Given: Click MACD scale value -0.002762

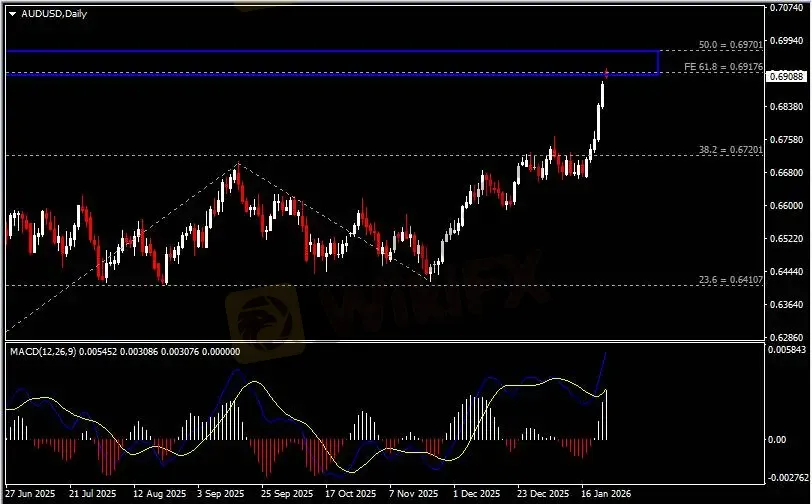Looking at the screenshot, I should coord(787,477).
